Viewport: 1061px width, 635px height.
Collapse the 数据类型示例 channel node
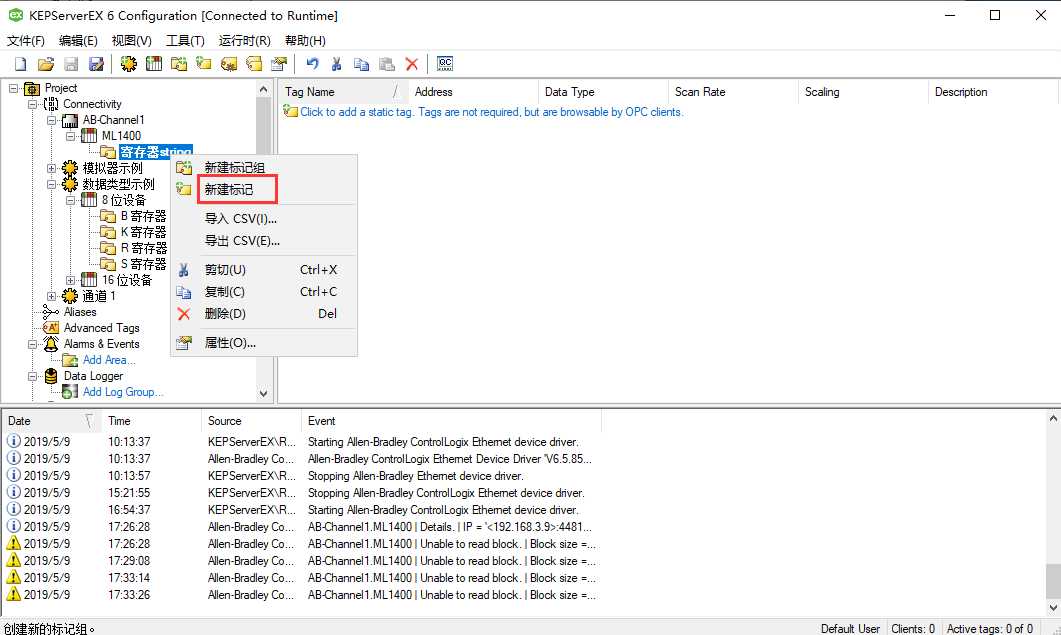point(51,184)
